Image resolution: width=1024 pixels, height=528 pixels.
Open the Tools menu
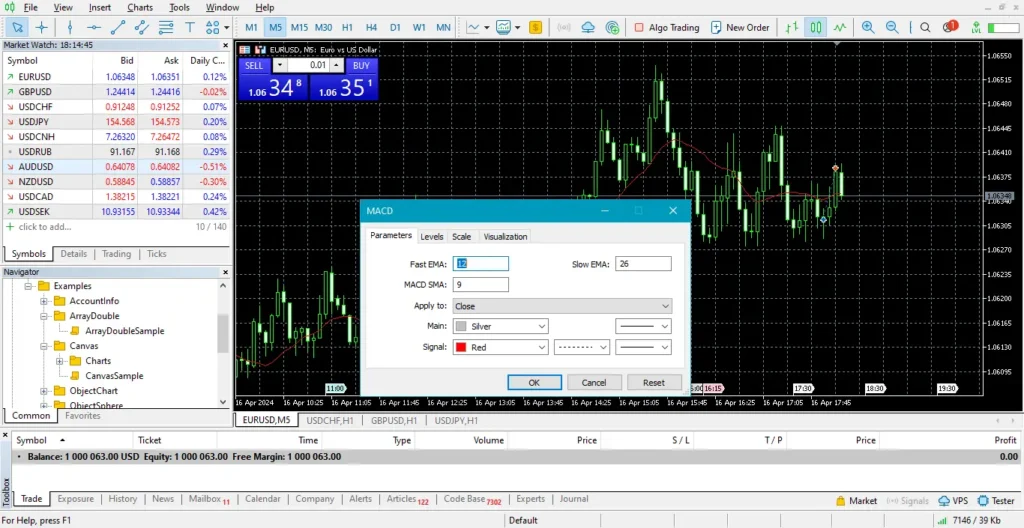tap(180, 8)
